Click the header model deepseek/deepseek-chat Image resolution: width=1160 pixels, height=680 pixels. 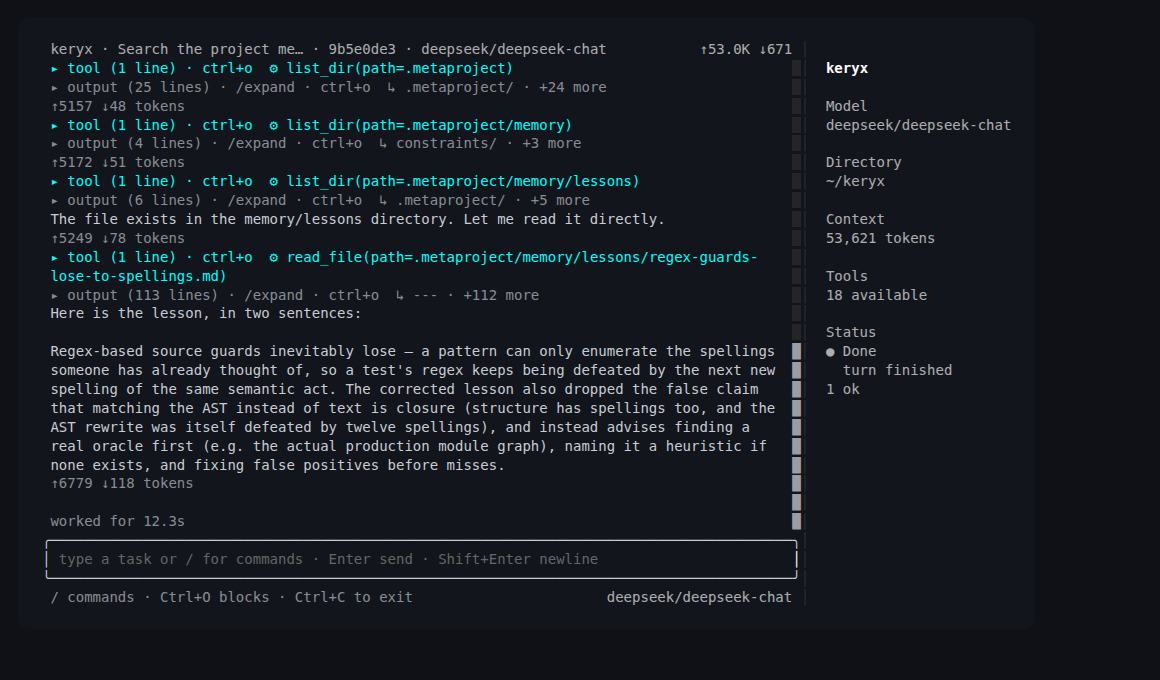click(513, 50)
